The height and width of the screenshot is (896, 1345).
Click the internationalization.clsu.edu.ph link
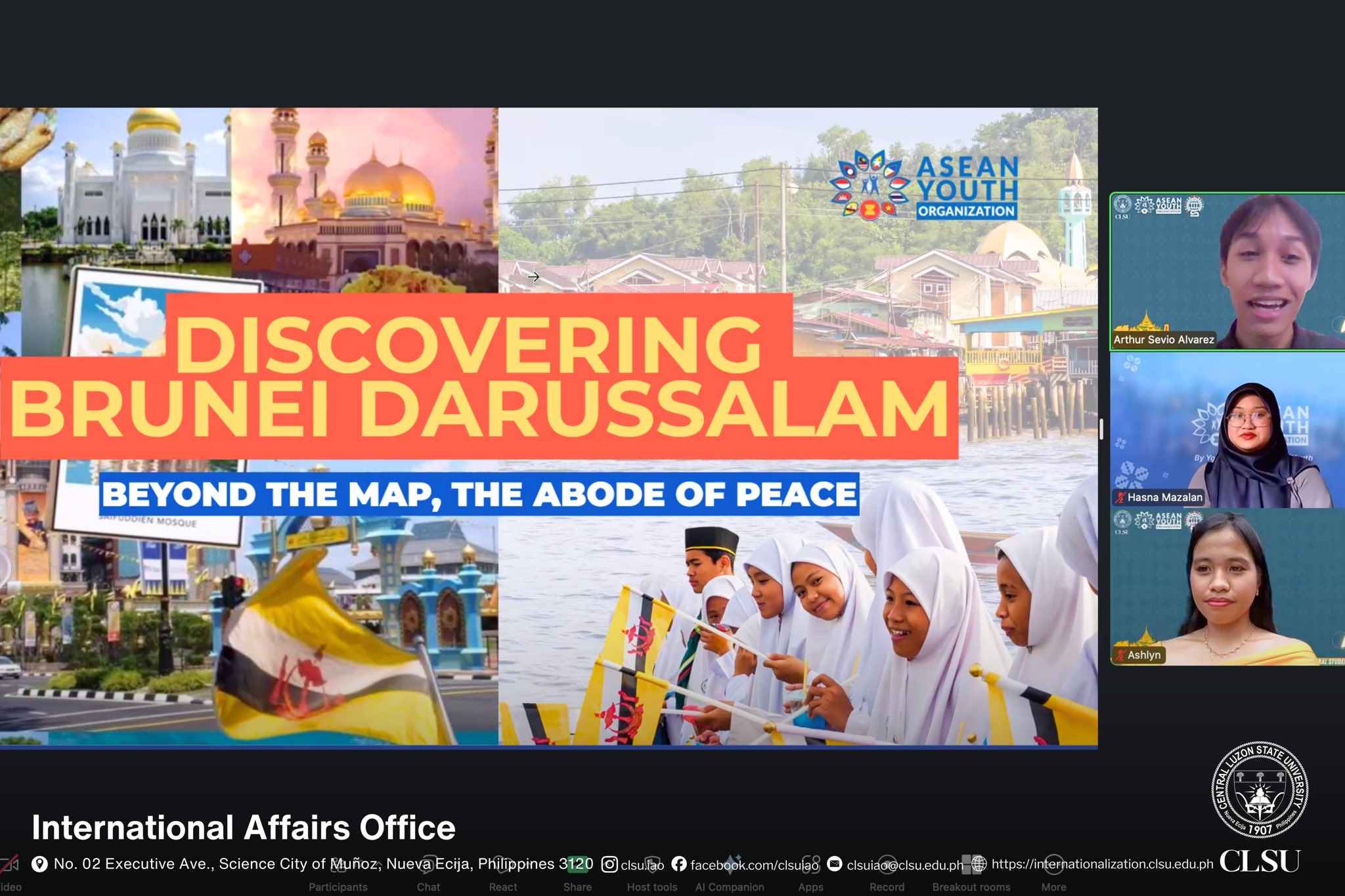pos(1101,864)
